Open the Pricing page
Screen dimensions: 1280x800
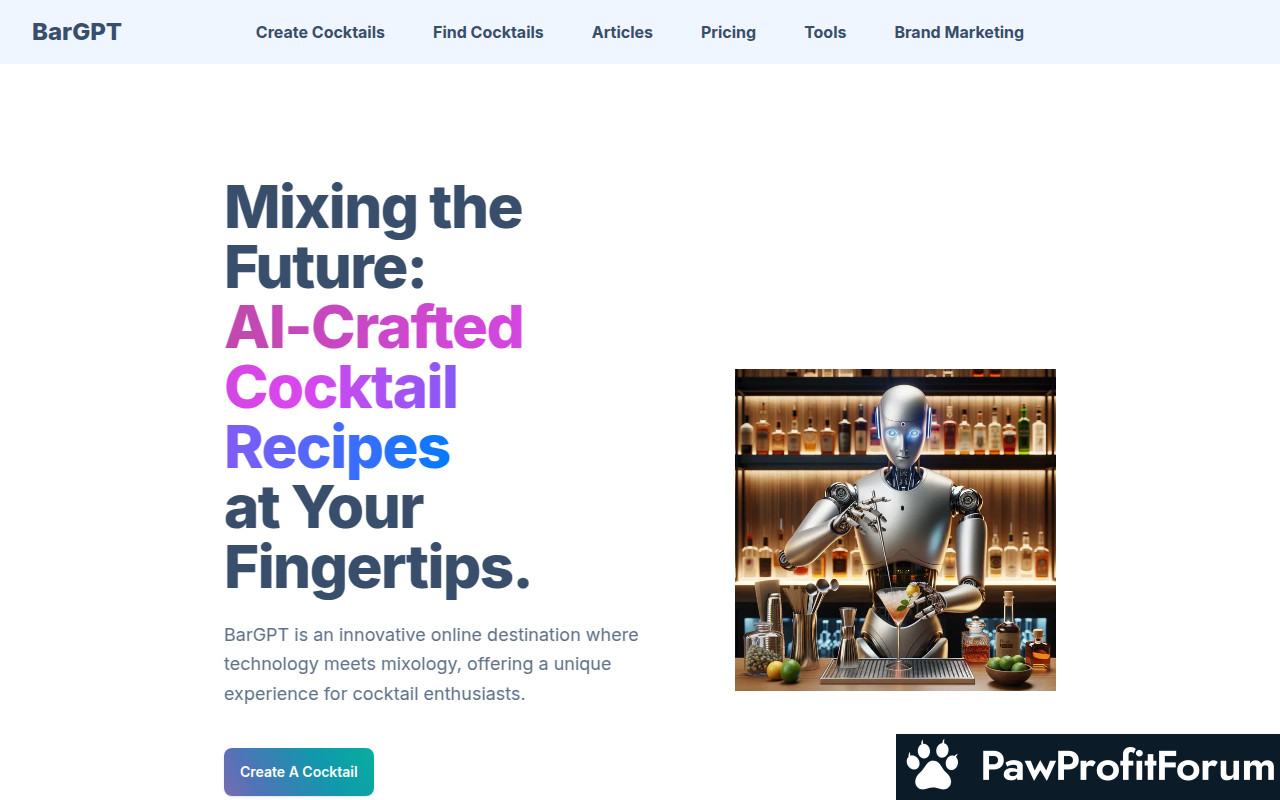728,32
